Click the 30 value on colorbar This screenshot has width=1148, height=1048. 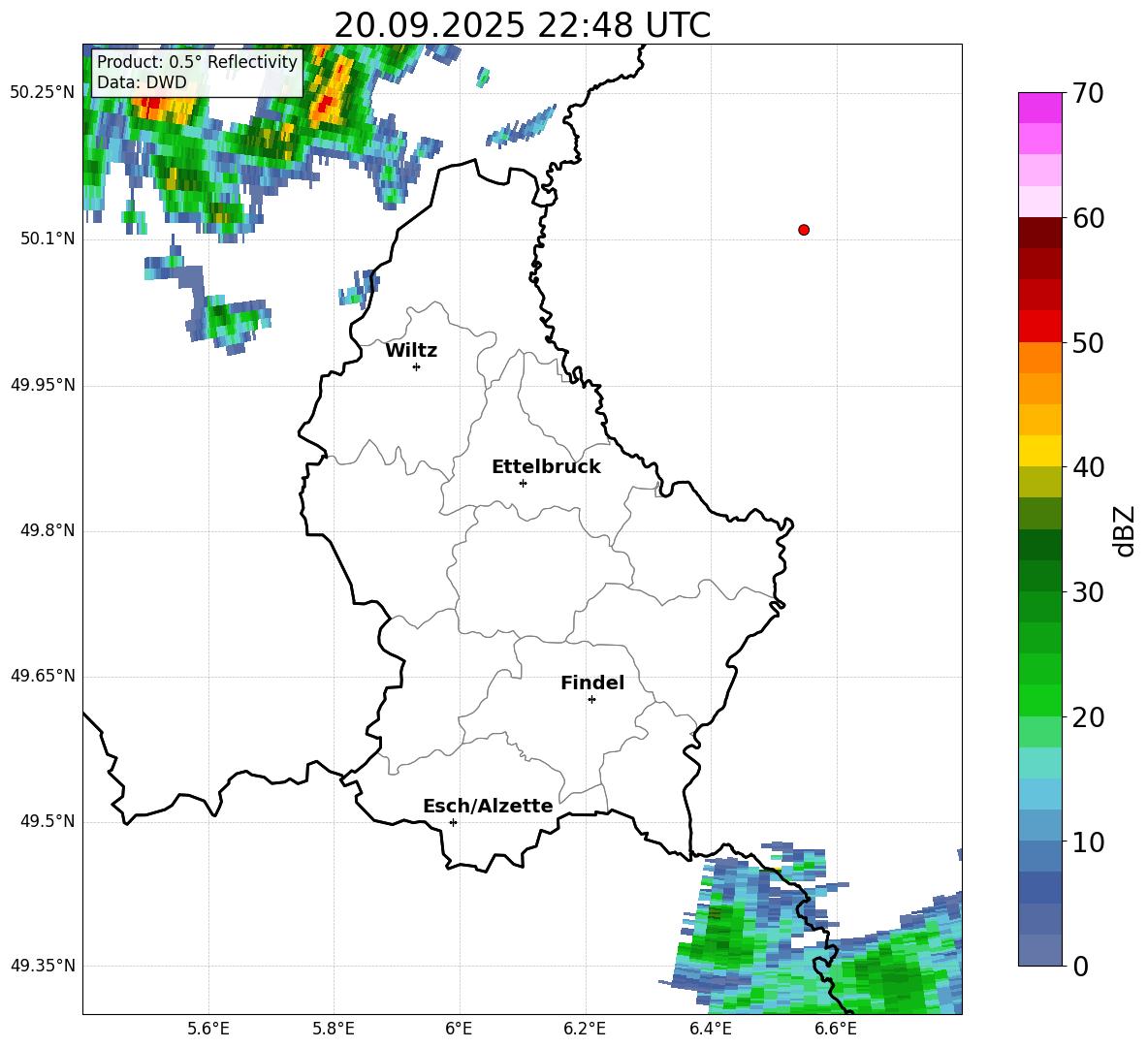tap(1088, 592)
